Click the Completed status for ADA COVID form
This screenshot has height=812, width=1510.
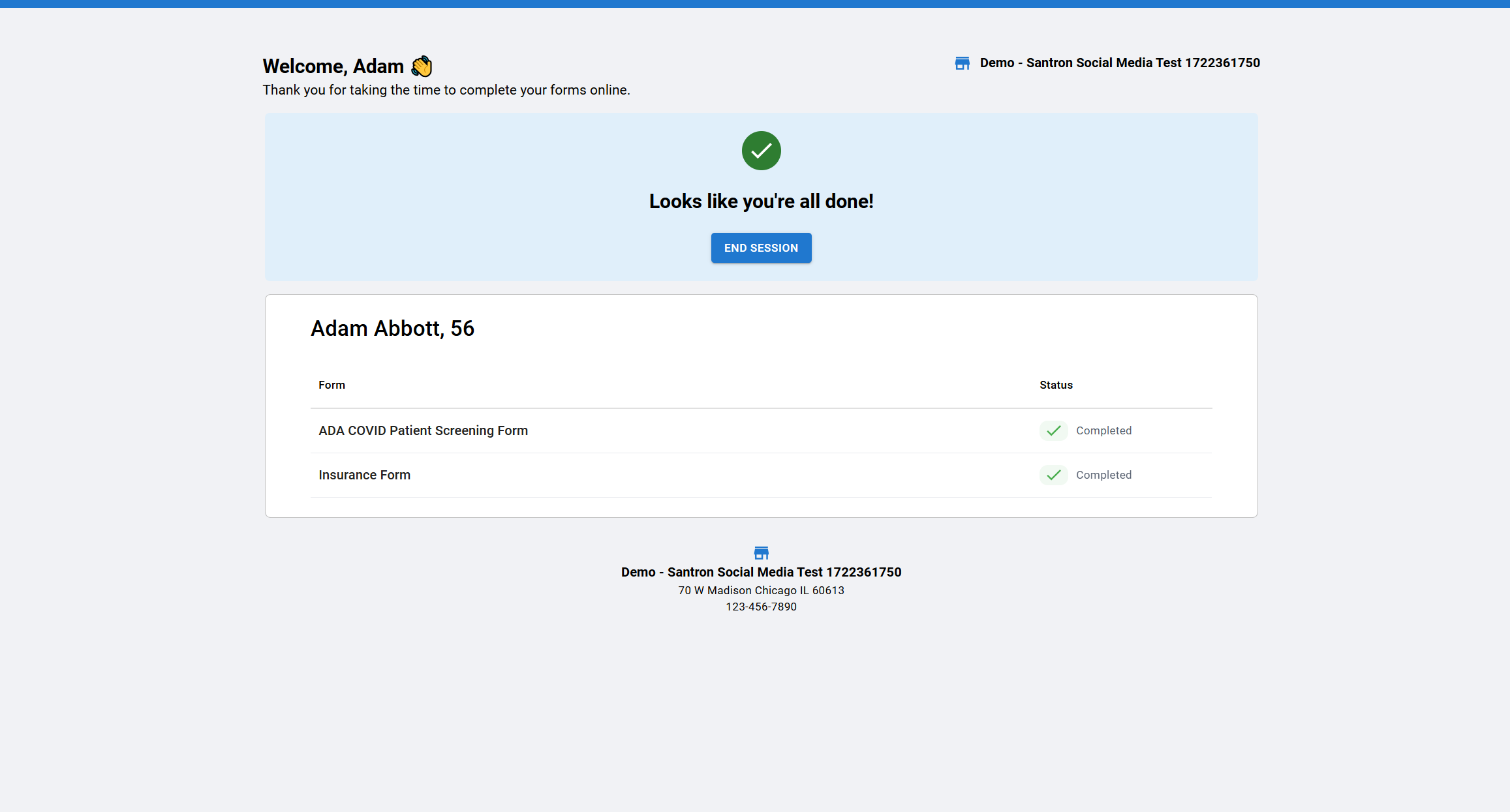pos(1103,430)
